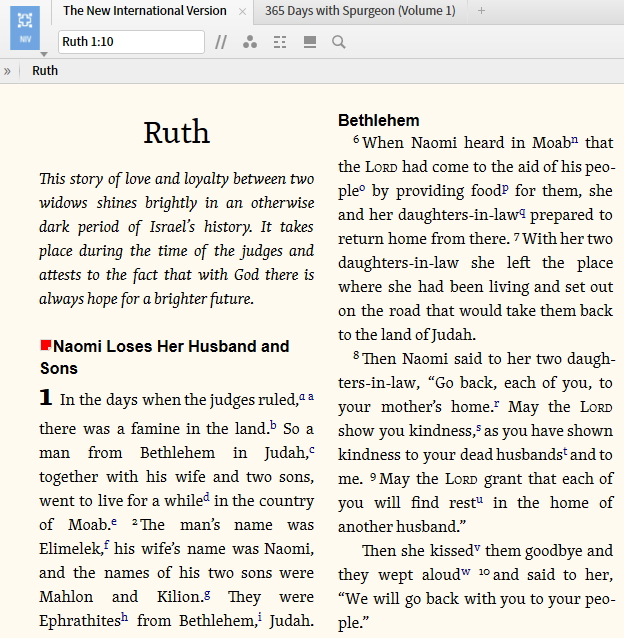Click the Ruth 1:10 reference box

(130, 42)
